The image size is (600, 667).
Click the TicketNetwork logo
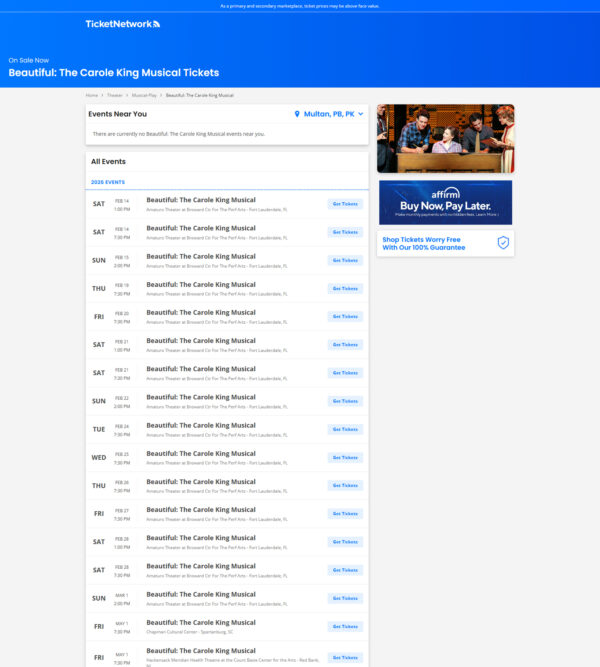[122, 24]
